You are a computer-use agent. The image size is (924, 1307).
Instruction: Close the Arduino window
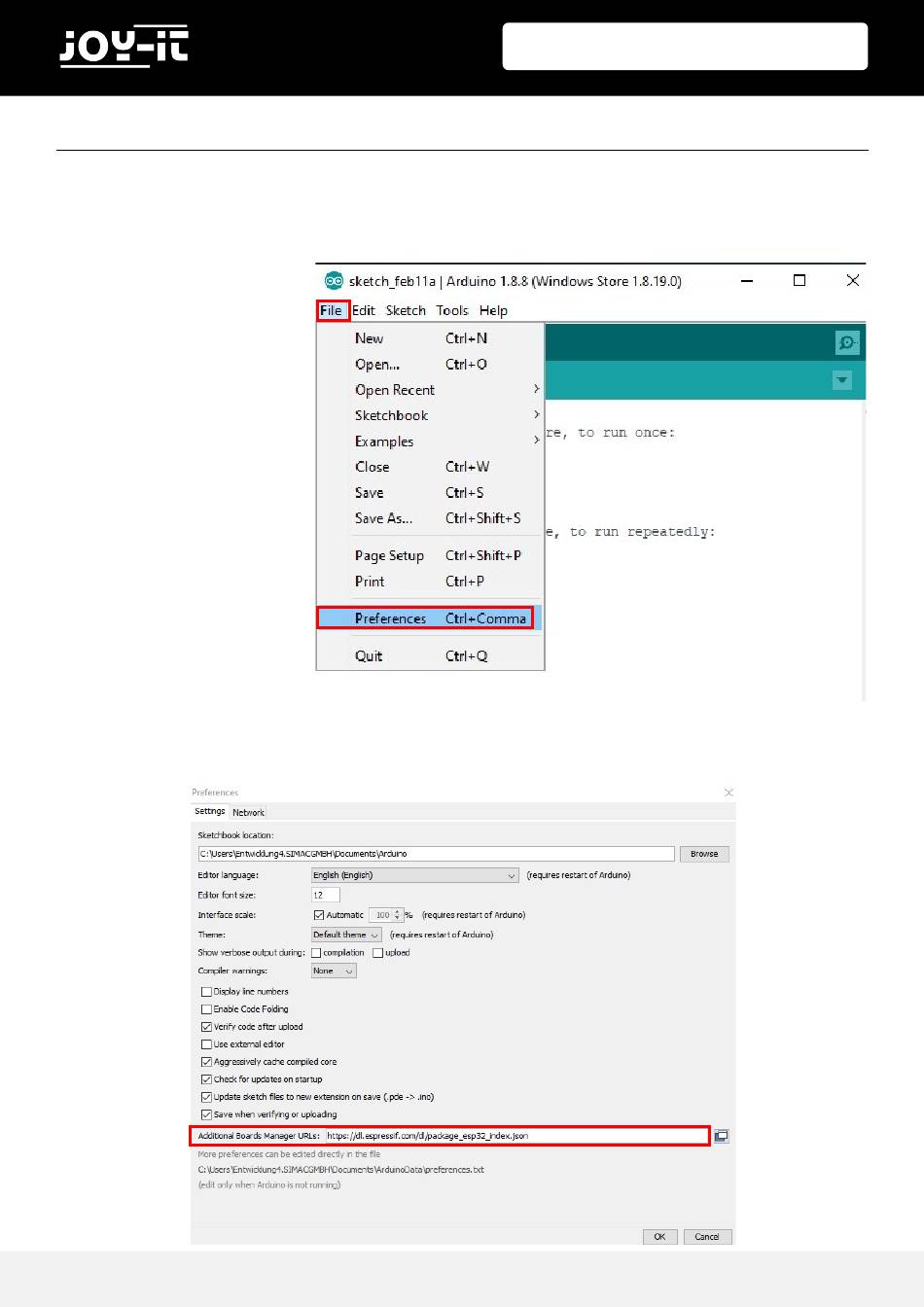click(x=853, y=281)
